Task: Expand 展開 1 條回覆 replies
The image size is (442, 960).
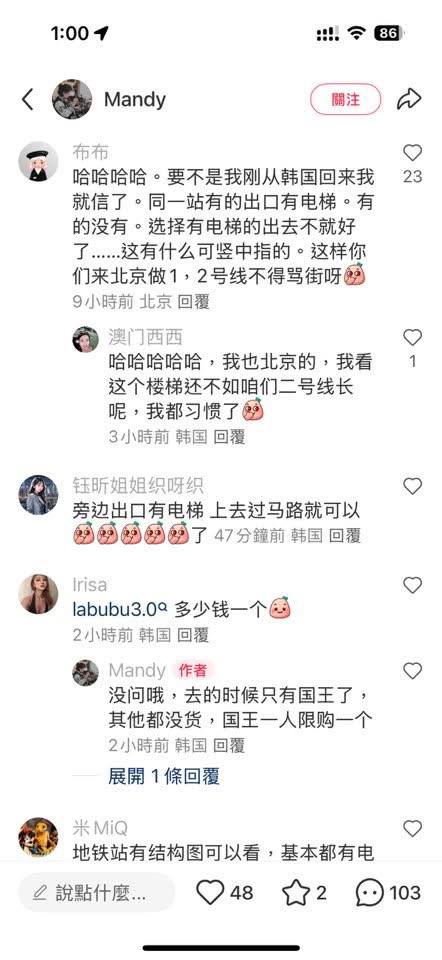Action: 163,776
